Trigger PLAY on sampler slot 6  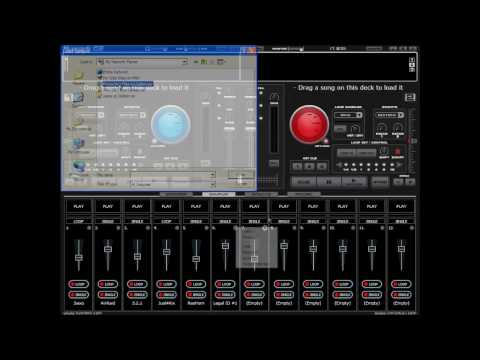click(x=225, y=207)
